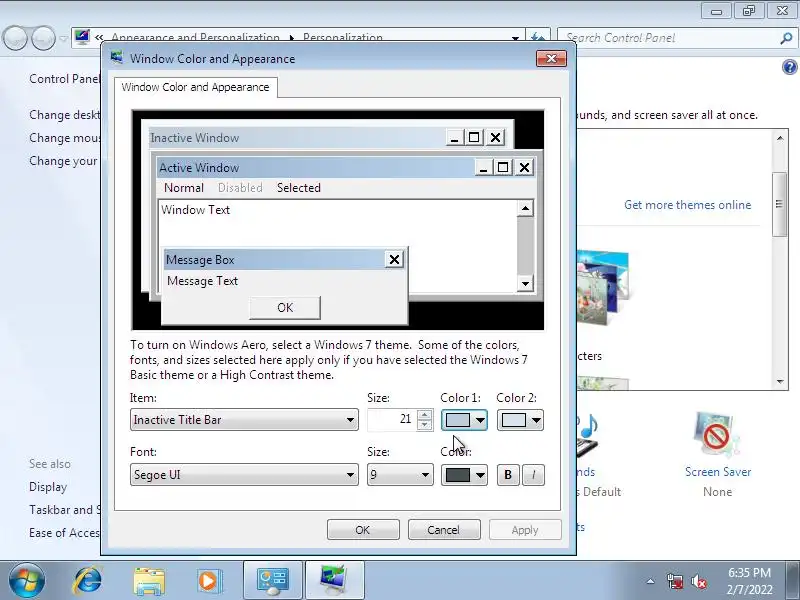Click Window Text in preview

tap(195, 210)
